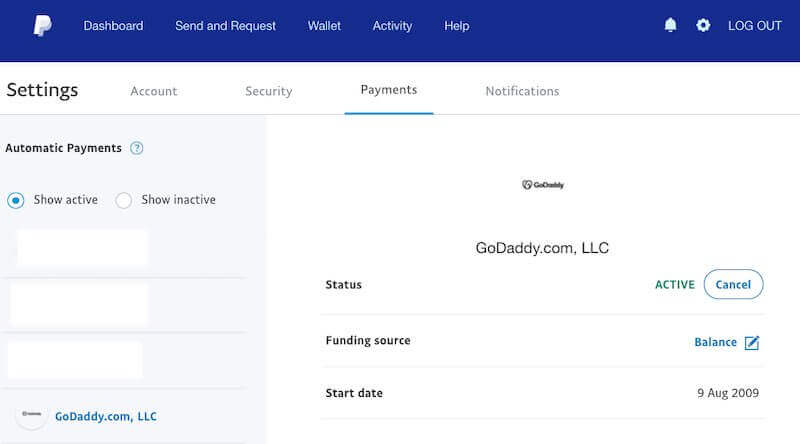Viewport: 800px width, 444px height.
Task: Open the notifications bell icon
Action: 670,25
